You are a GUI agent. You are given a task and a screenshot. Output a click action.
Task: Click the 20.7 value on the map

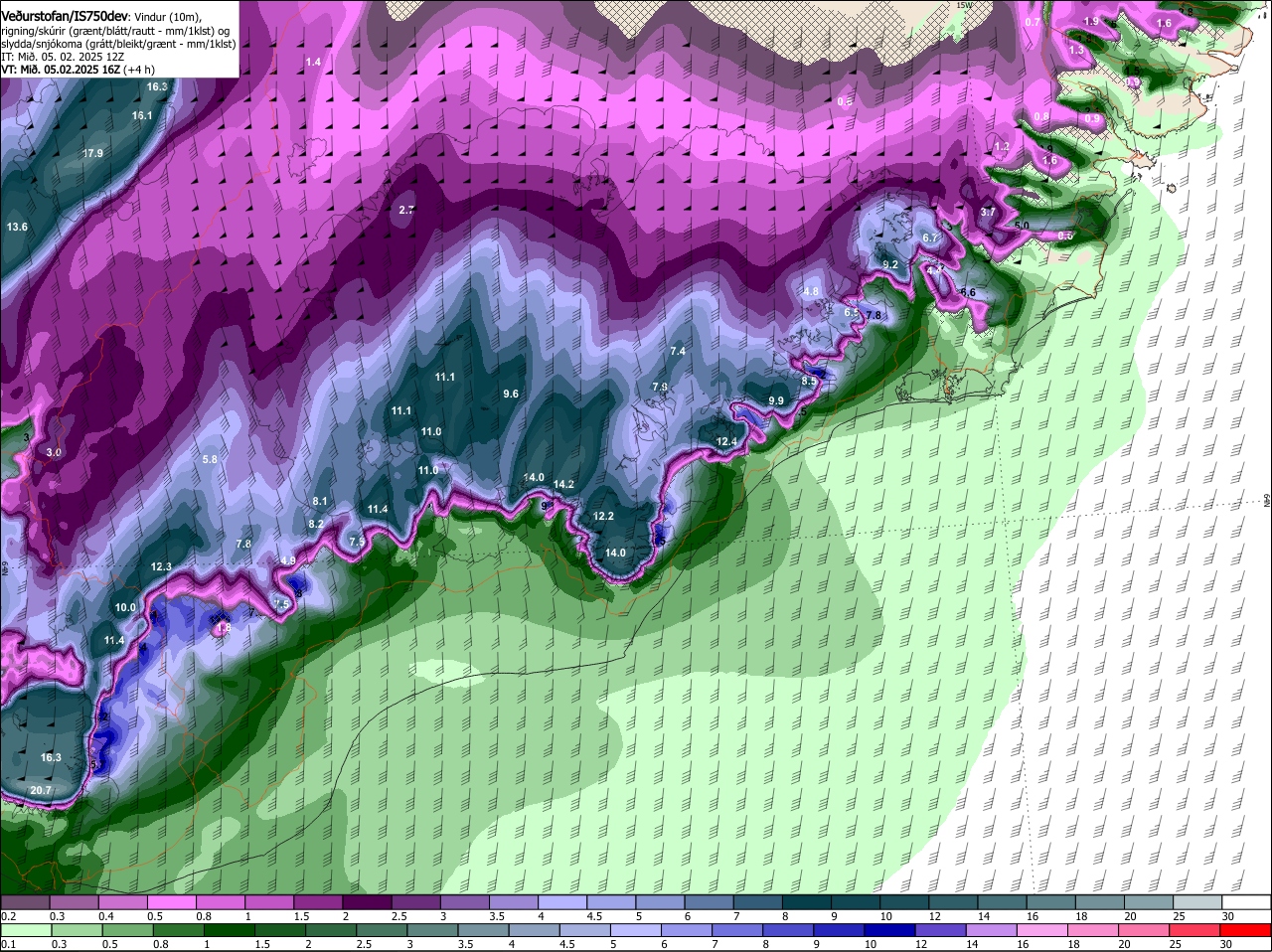pyautogui.click(x=40, y=790)
